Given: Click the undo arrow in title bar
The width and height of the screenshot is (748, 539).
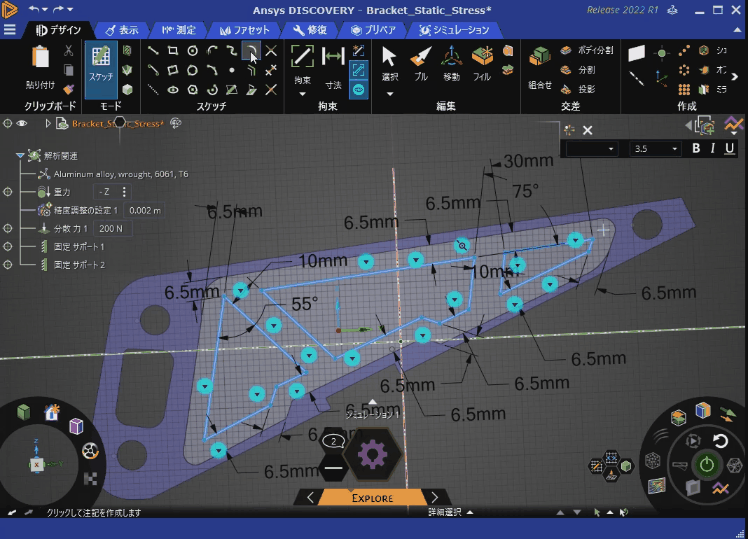Looking at the screenshot, I should [34, 9].
